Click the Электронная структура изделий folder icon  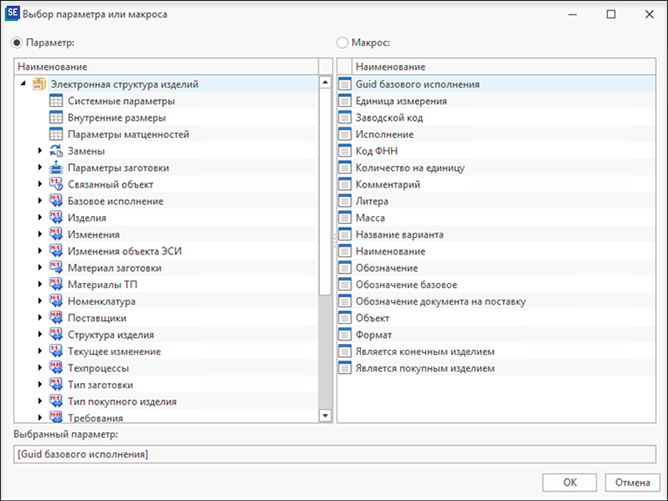pyautogui.click(x=39, y=84)
